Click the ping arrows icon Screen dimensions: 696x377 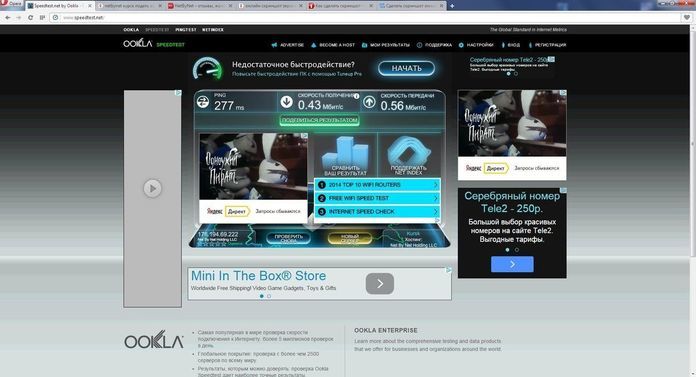[x=203, y=102]
